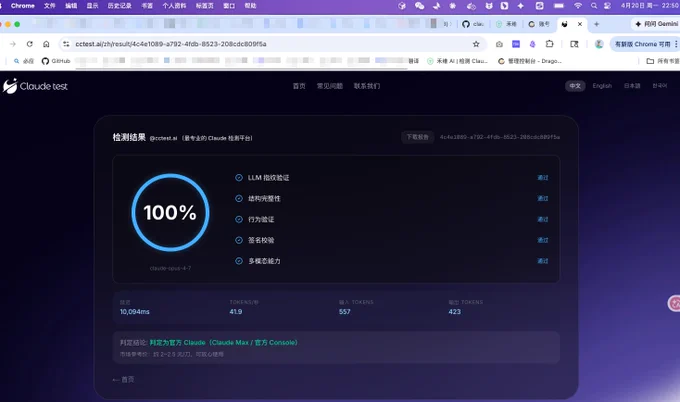Switch language to English
This screenshot has width=680, height=402.
602,86
